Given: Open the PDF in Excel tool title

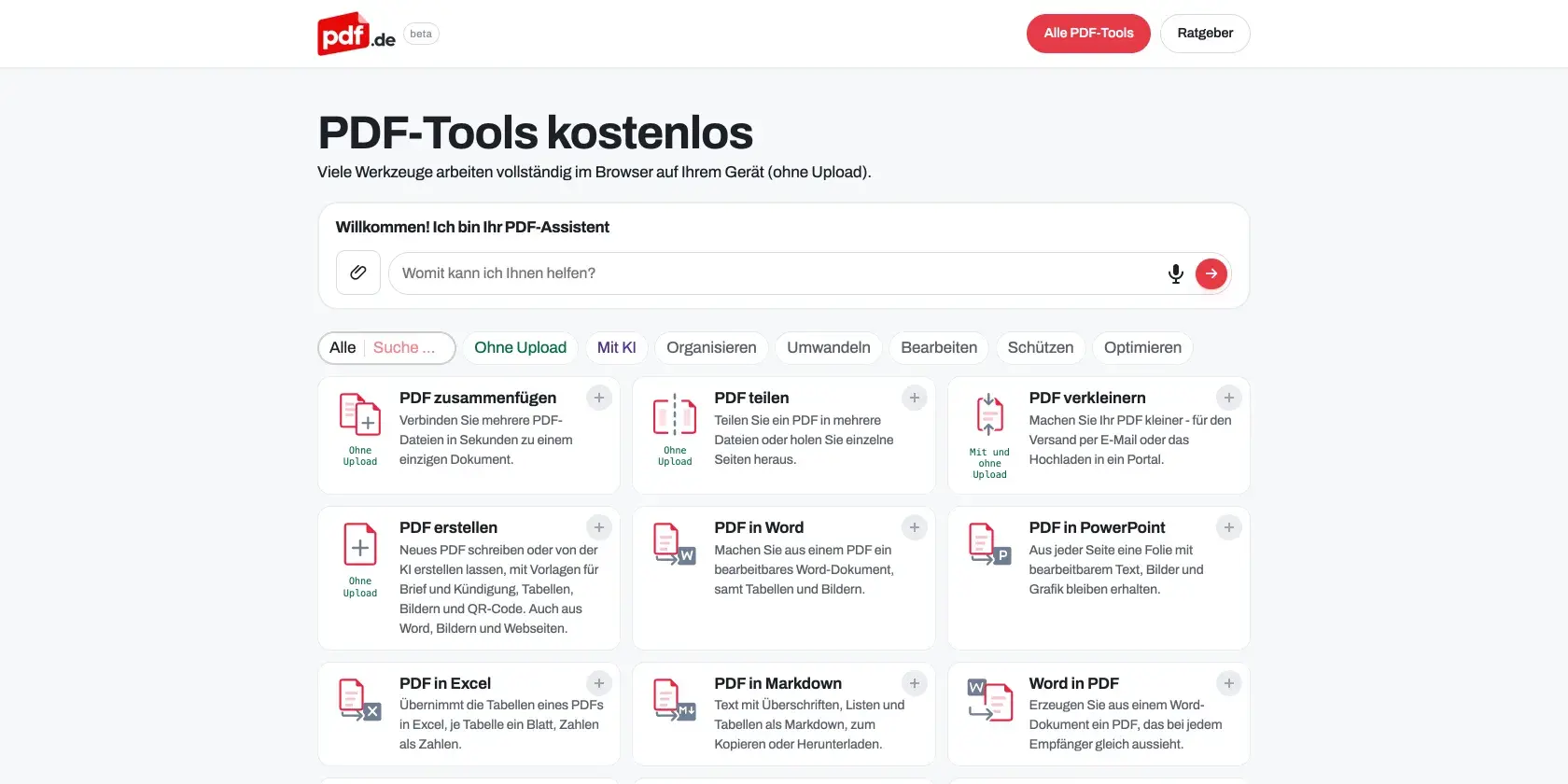Looking at the screenshot, I should point(445,683).
